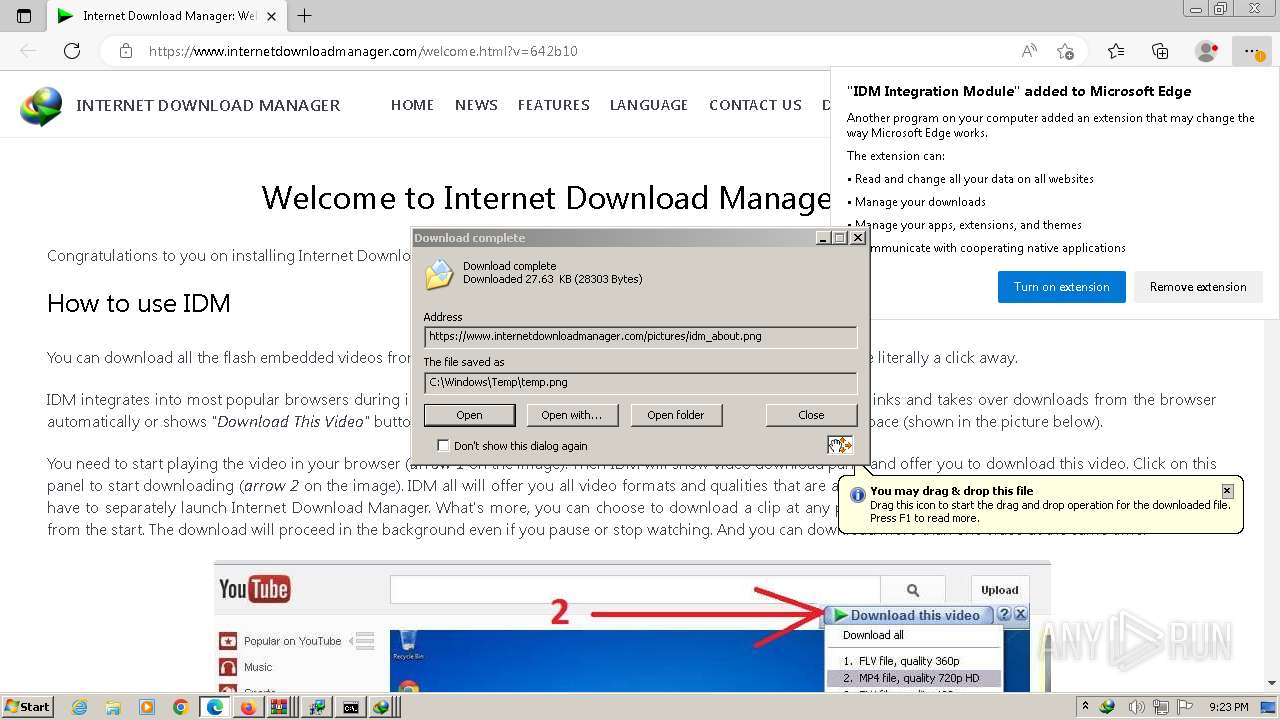
Task: Select the LANGUAGE menu item
Action: coord(649,105)
